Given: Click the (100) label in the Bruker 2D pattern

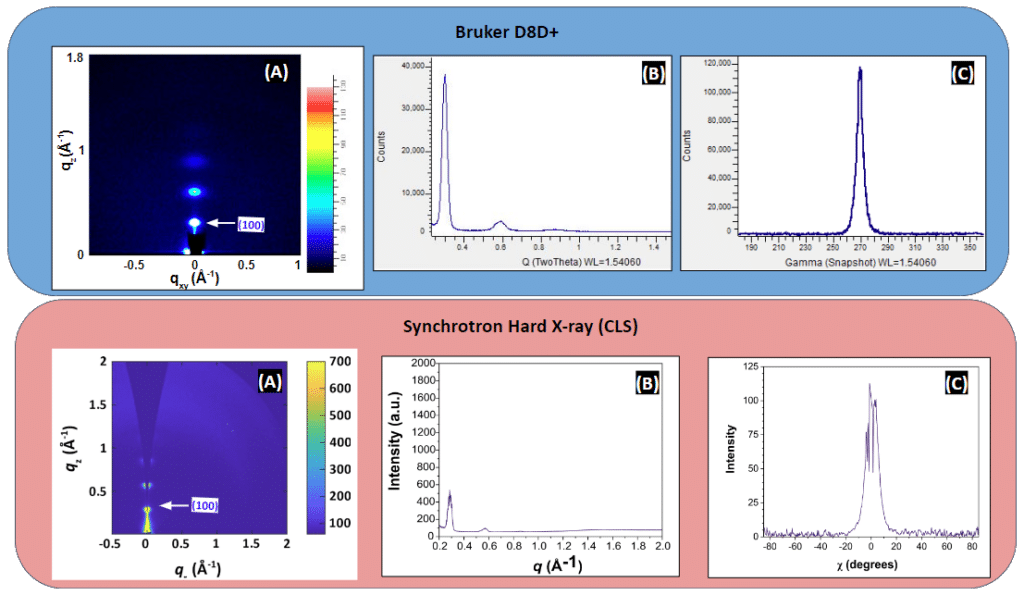Looking at the screenshot, I should click(251, 225).
